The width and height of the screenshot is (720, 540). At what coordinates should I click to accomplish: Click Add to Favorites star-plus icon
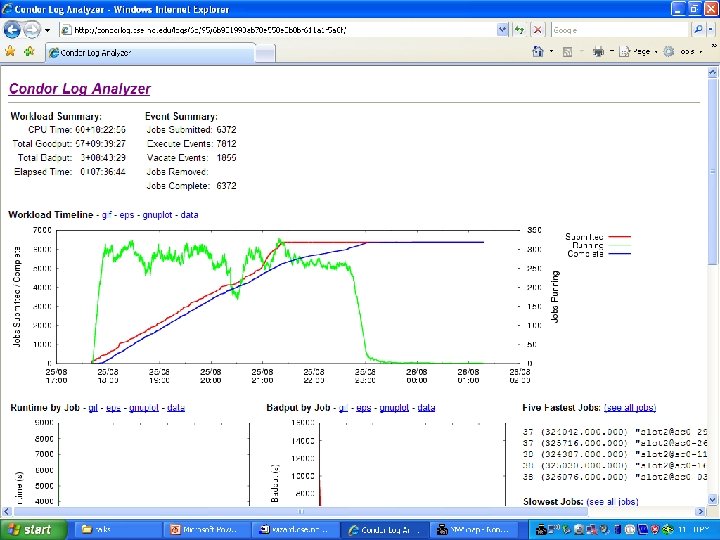click(x=29, y=51)
